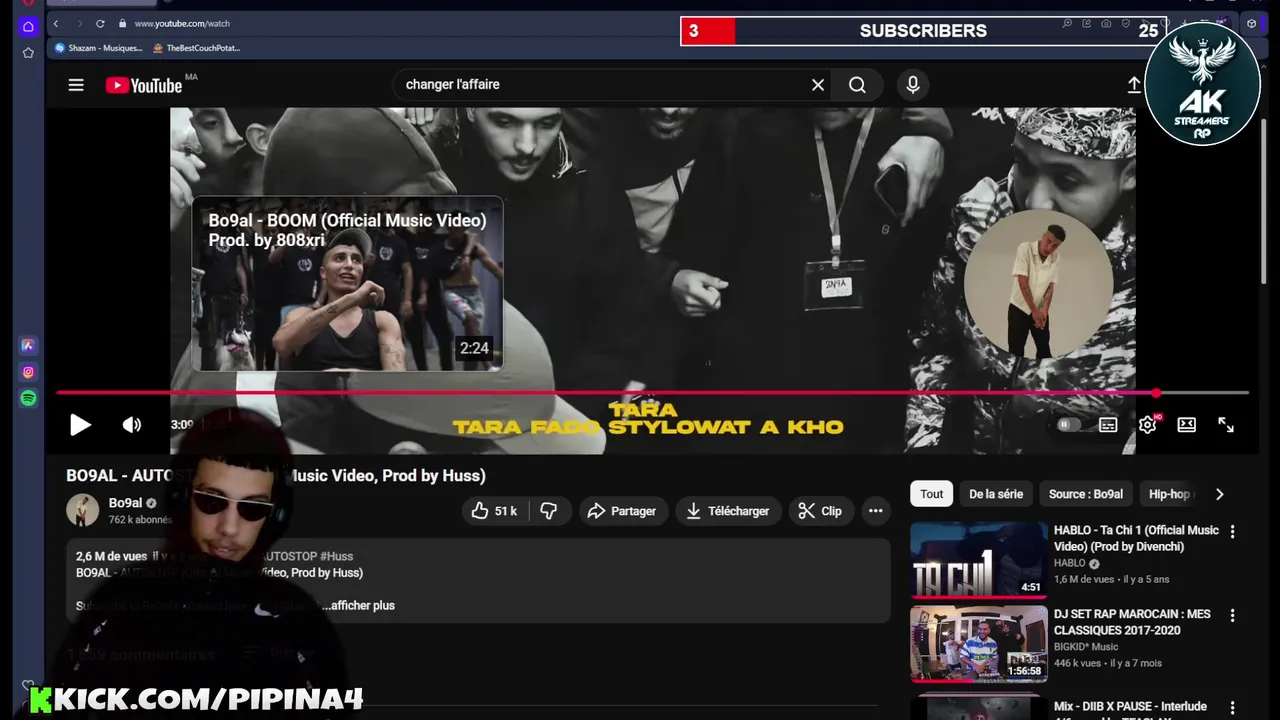Viewport: 1280px width, 720px height.
Task: Go back in browser history
Action: [x=56, y=23]
